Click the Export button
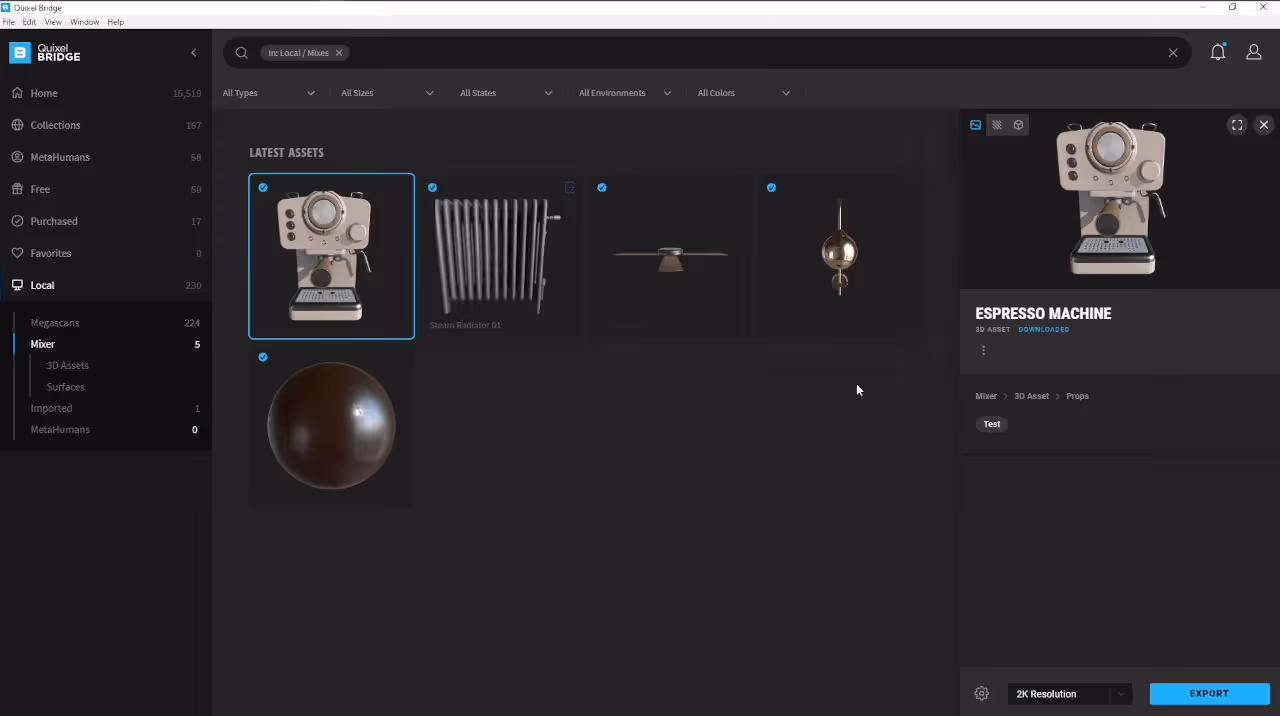The width and height of the screenshot is (1280, 716). point(1209,693)
